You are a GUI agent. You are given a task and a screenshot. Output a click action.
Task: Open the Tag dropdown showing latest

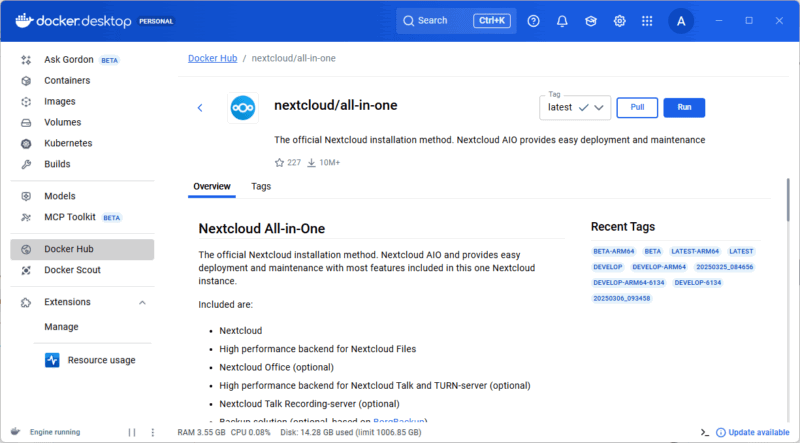coord(575,107)
